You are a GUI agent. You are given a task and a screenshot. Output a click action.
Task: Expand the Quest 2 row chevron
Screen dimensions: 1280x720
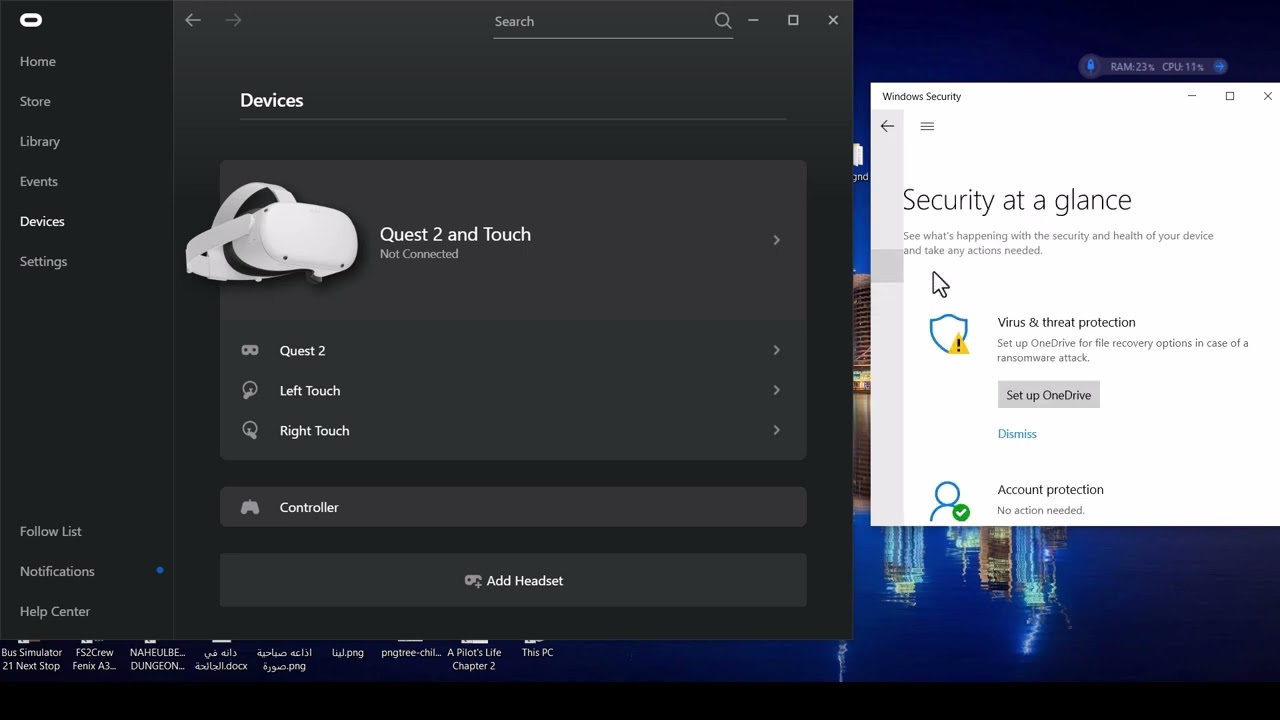click(x=776, y=350)
